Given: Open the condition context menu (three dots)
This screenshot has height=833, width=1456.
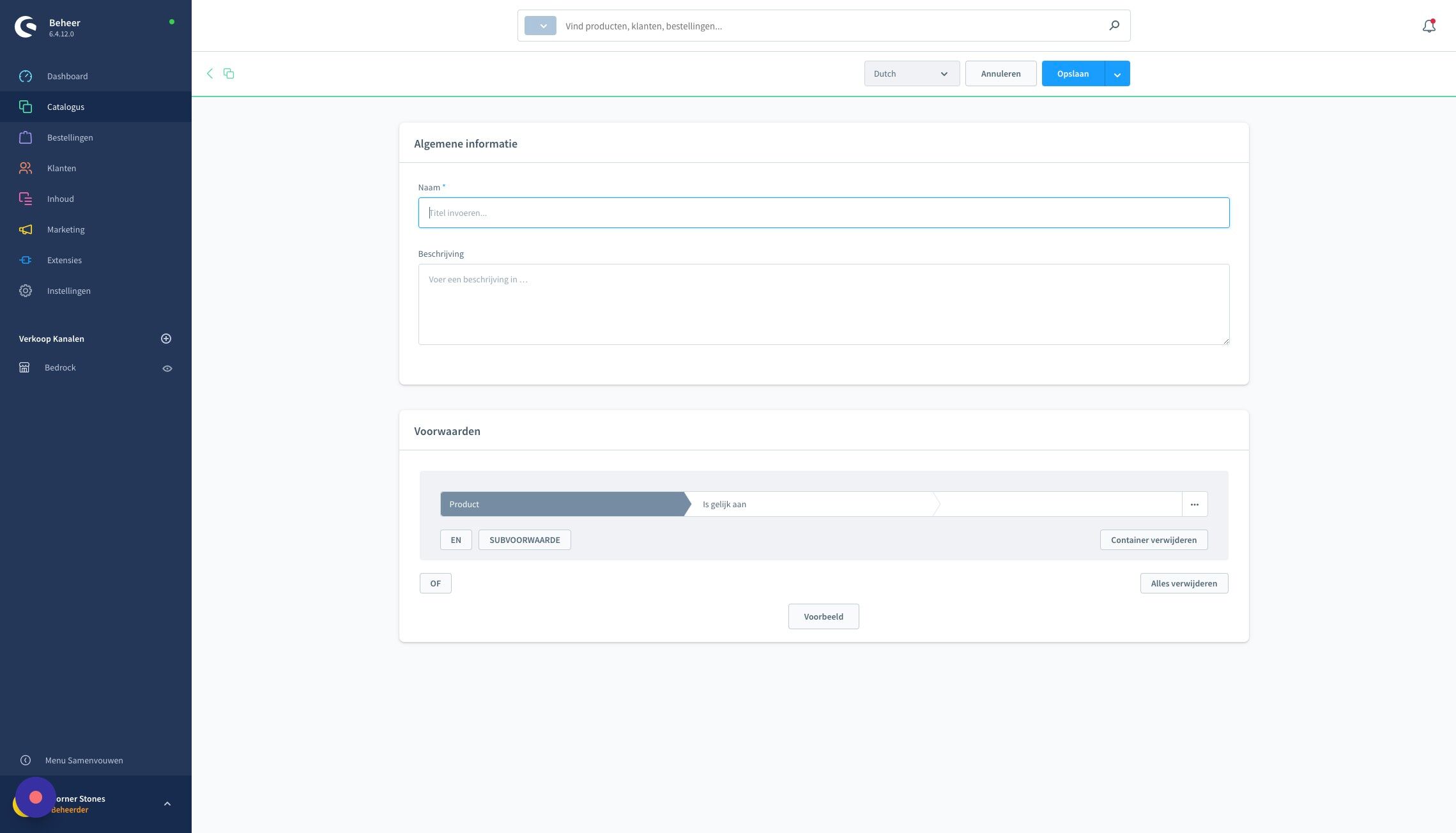Looking at the screenshot, I should 1195,504.
